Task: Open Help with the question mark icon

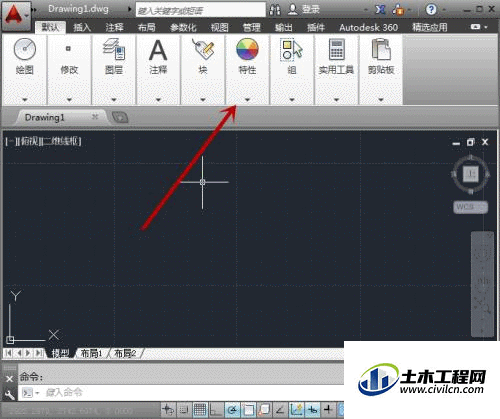Action: [x=431, y=9]
